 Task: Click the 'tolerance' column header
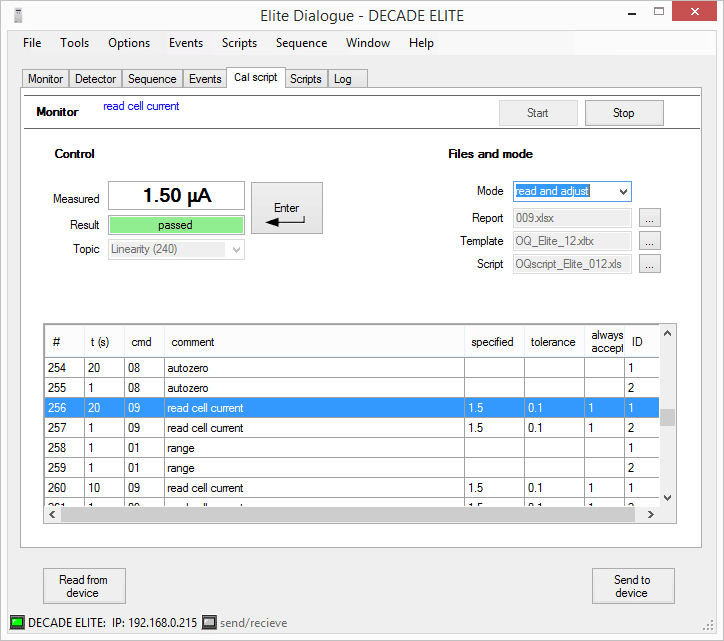click(554, 342)
